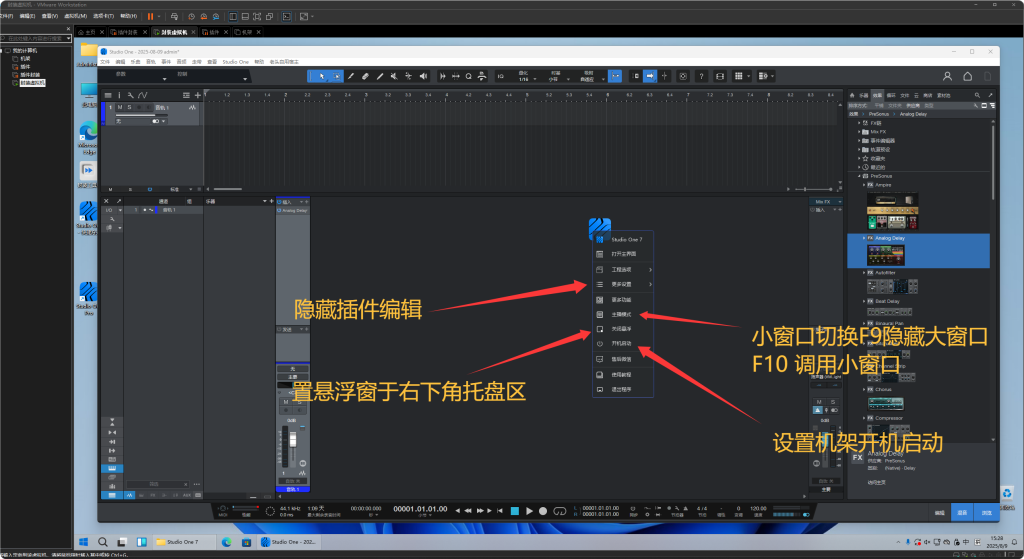The image size is (1024, 559).
Task: Click the blue Stop button in transport
Action: click(x=515, y=511)
